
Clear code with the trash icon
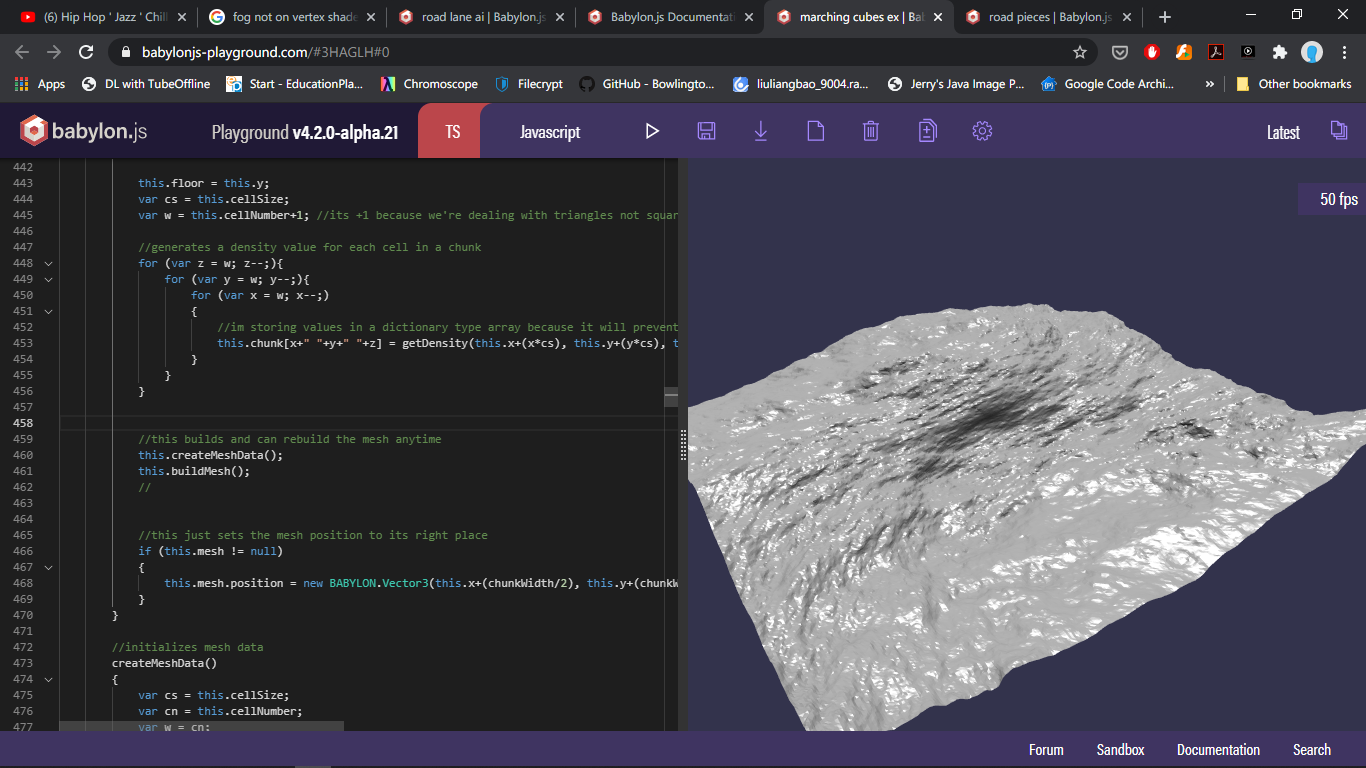(870, 131)
